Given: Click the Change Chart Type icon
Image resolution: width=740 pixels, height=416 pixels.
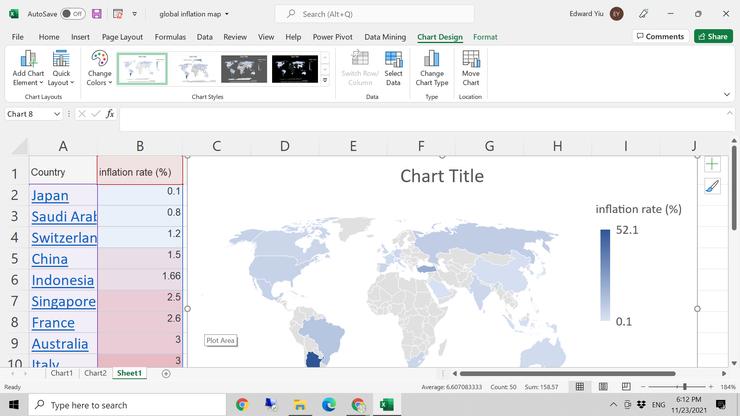Looking at the screenshot, I should point(432,60).
